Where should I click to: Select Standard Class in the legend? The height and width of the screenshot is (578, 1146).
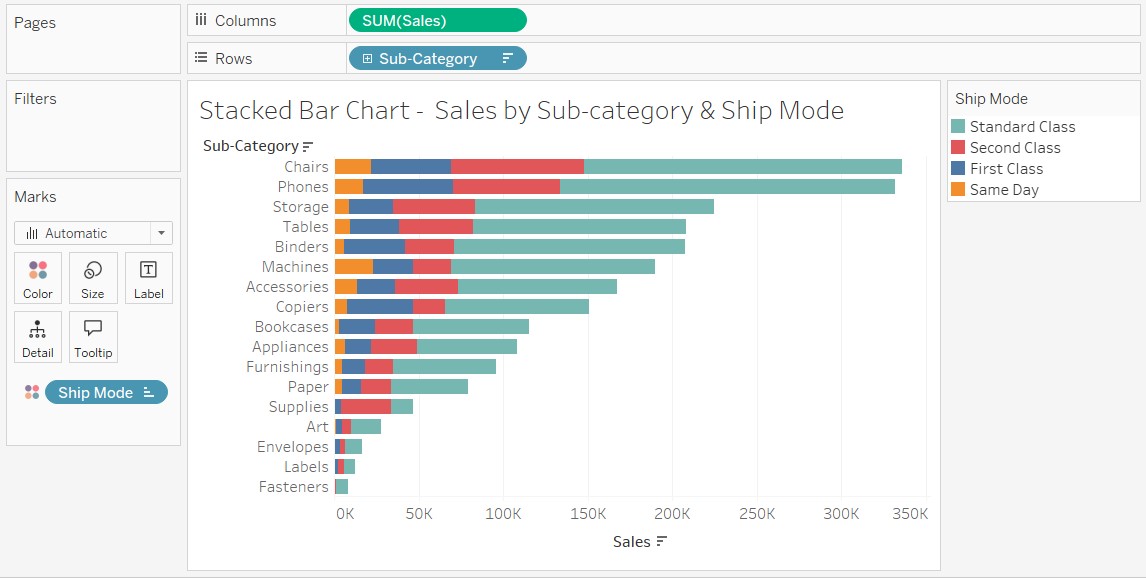(1022, 127)
